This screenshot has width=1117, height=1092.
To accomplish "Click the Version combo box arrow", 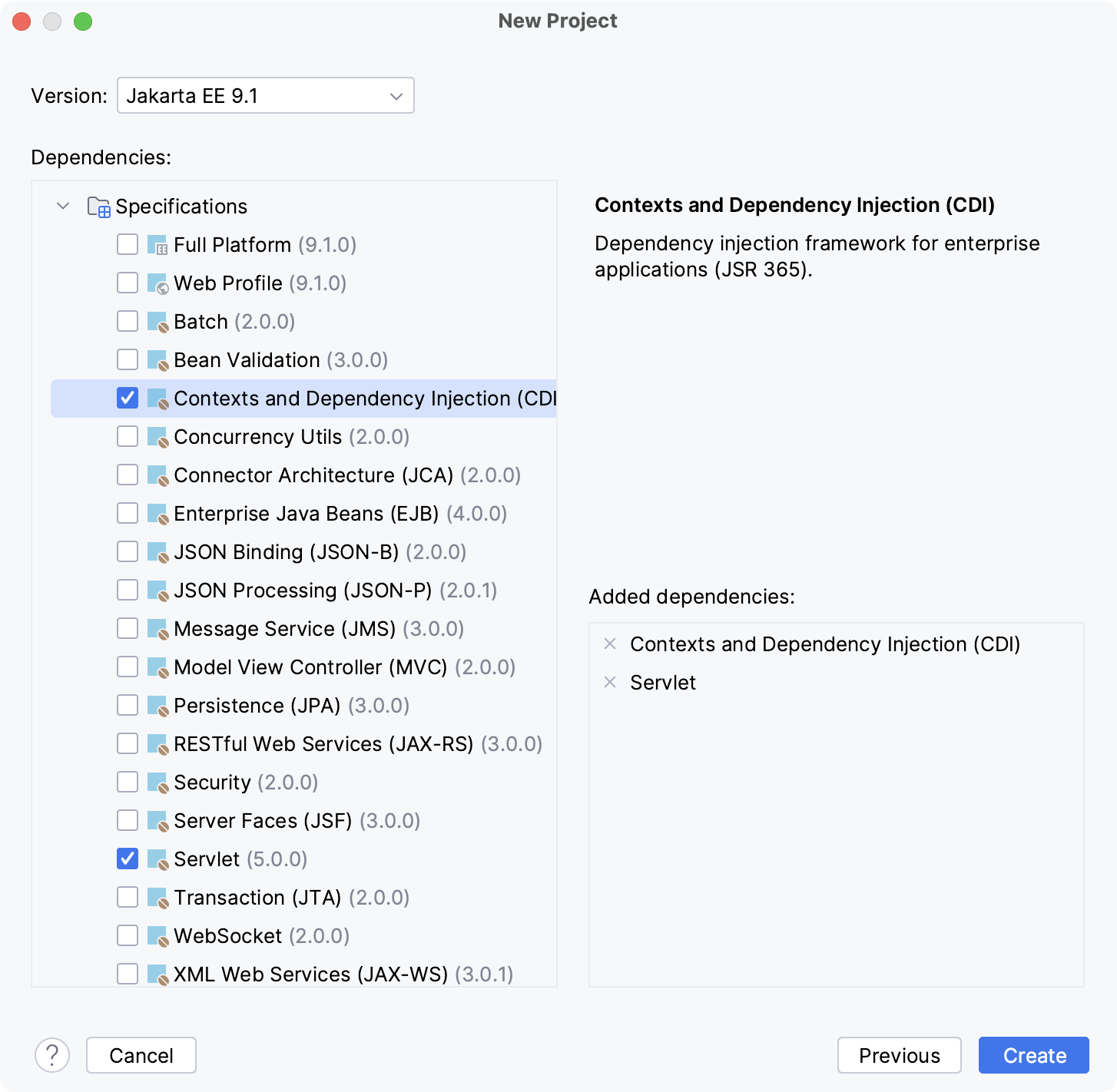I will pyautogui.click(x=396, y=95).
